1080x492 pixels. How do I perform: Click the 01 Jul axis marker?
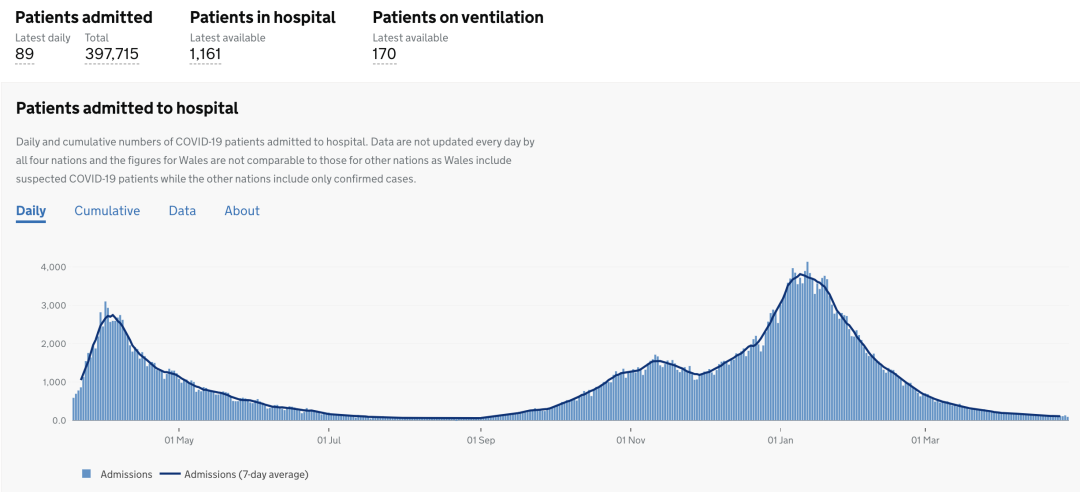tap(330, 440)
